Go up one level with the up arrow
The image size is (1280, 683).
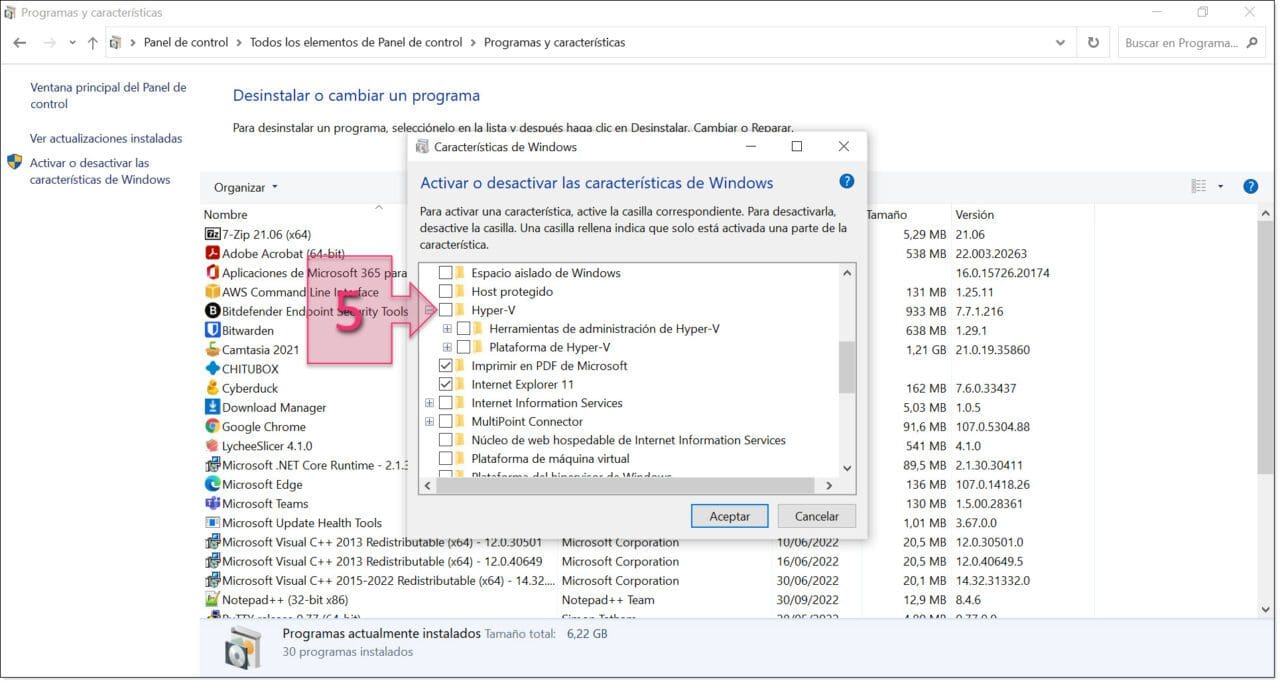[x=93, y=43]
